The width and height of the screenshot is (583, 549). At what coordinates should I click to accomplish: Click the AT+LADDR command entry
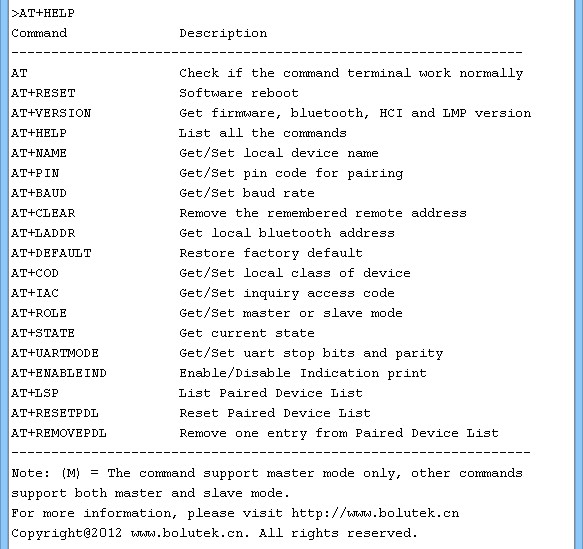click(x=43, y=233)
